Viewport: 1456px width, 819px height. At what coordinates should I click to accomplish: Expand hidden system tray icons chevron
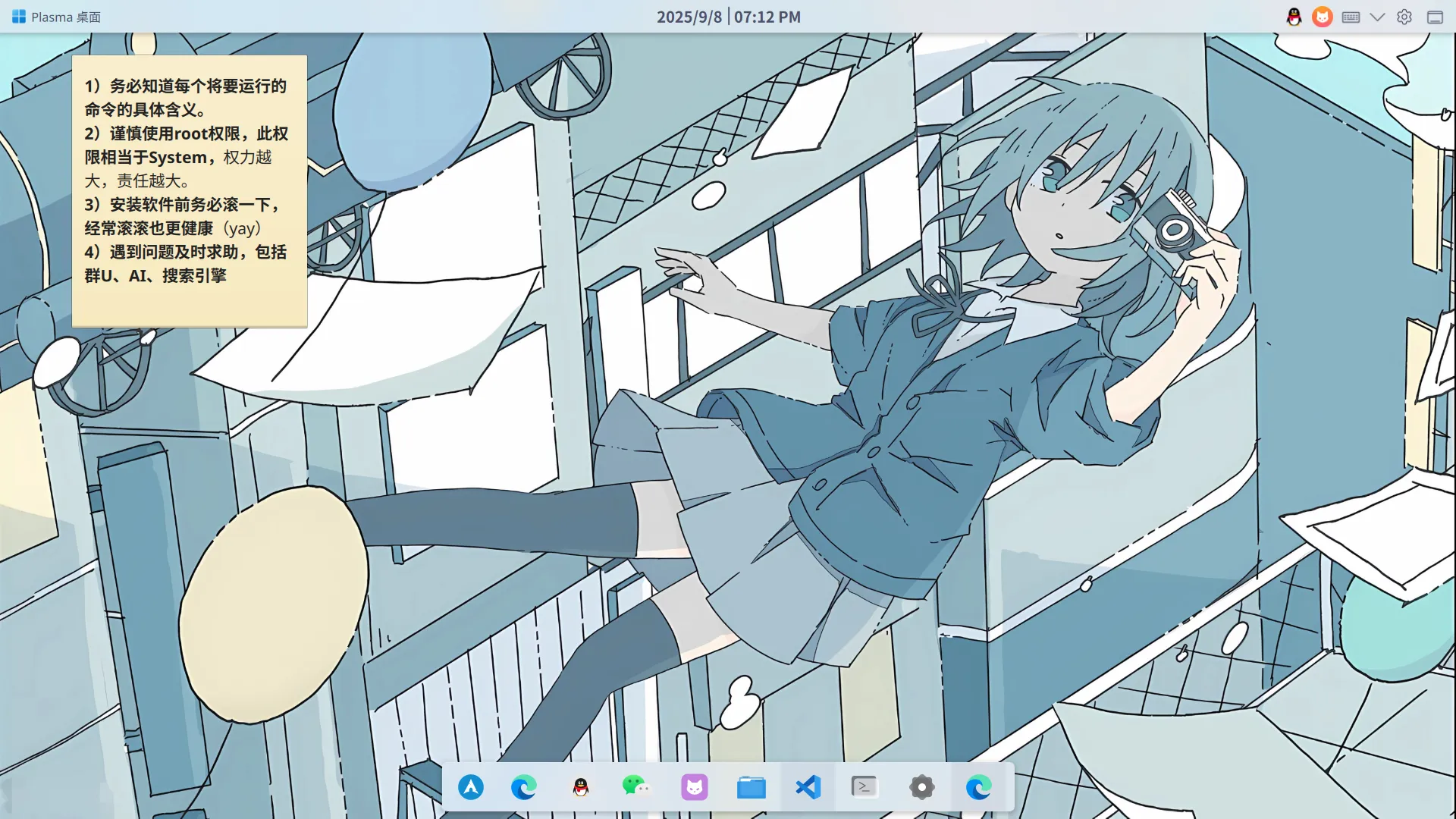[x=1377, y=17]
